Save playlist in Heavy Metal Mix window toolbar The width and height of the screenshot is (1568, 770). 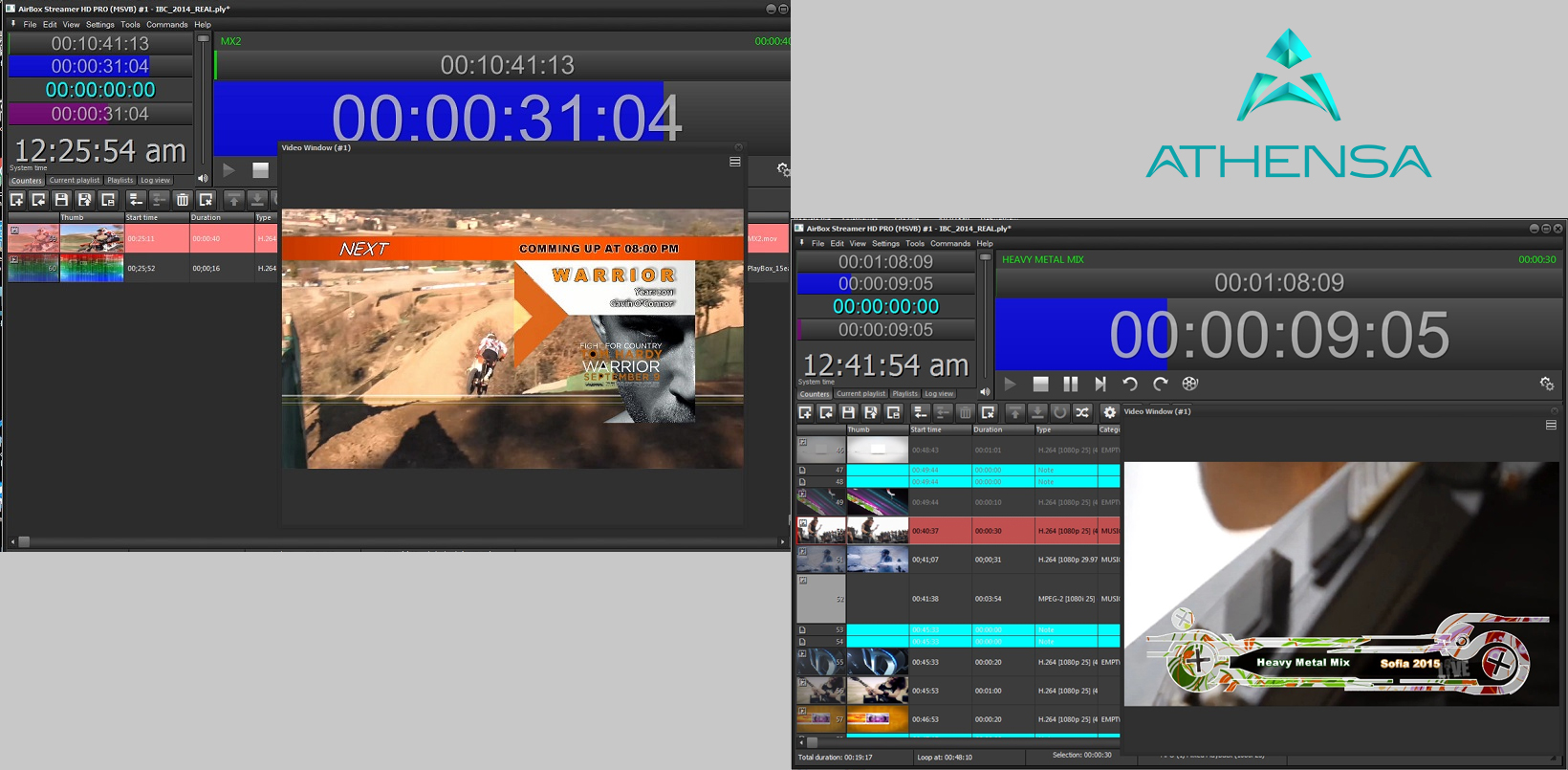(848, 412)
